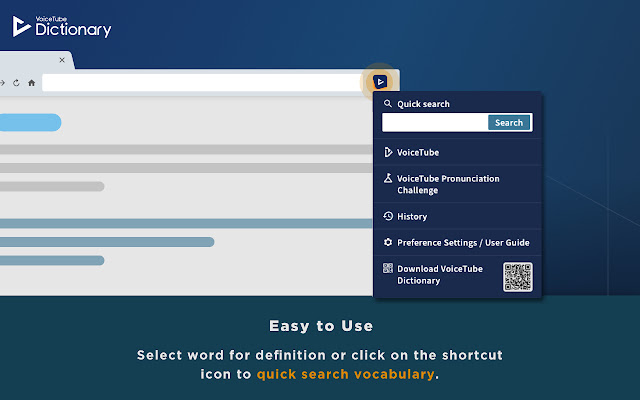Click the History clock icon
Viewport: 640px width, 400px height.
(x=388, y=216)
